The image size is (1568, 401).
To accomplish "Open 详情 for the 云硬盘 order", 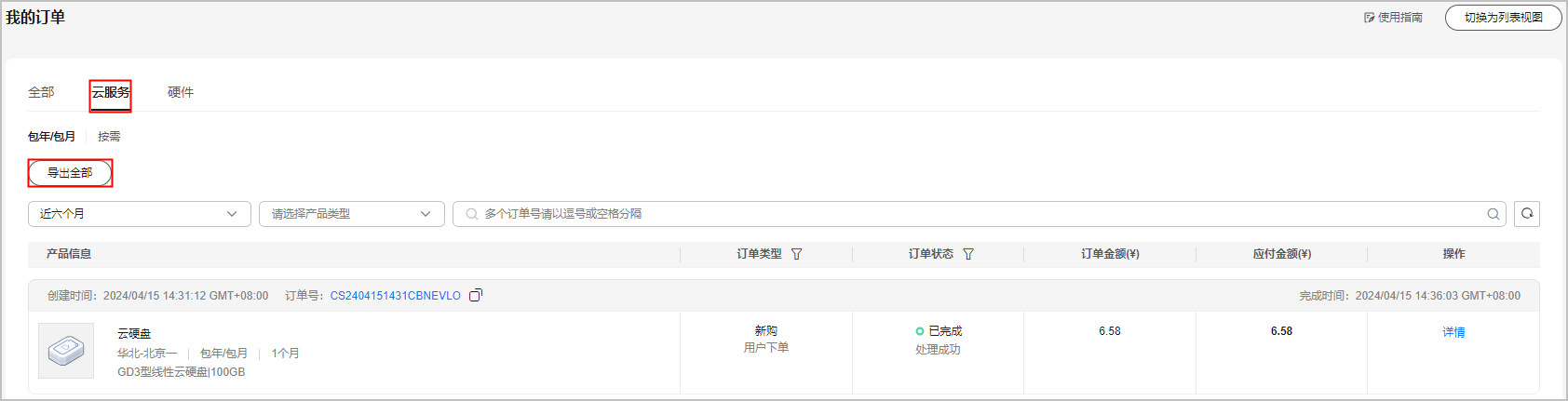I will click(1453, 332).
